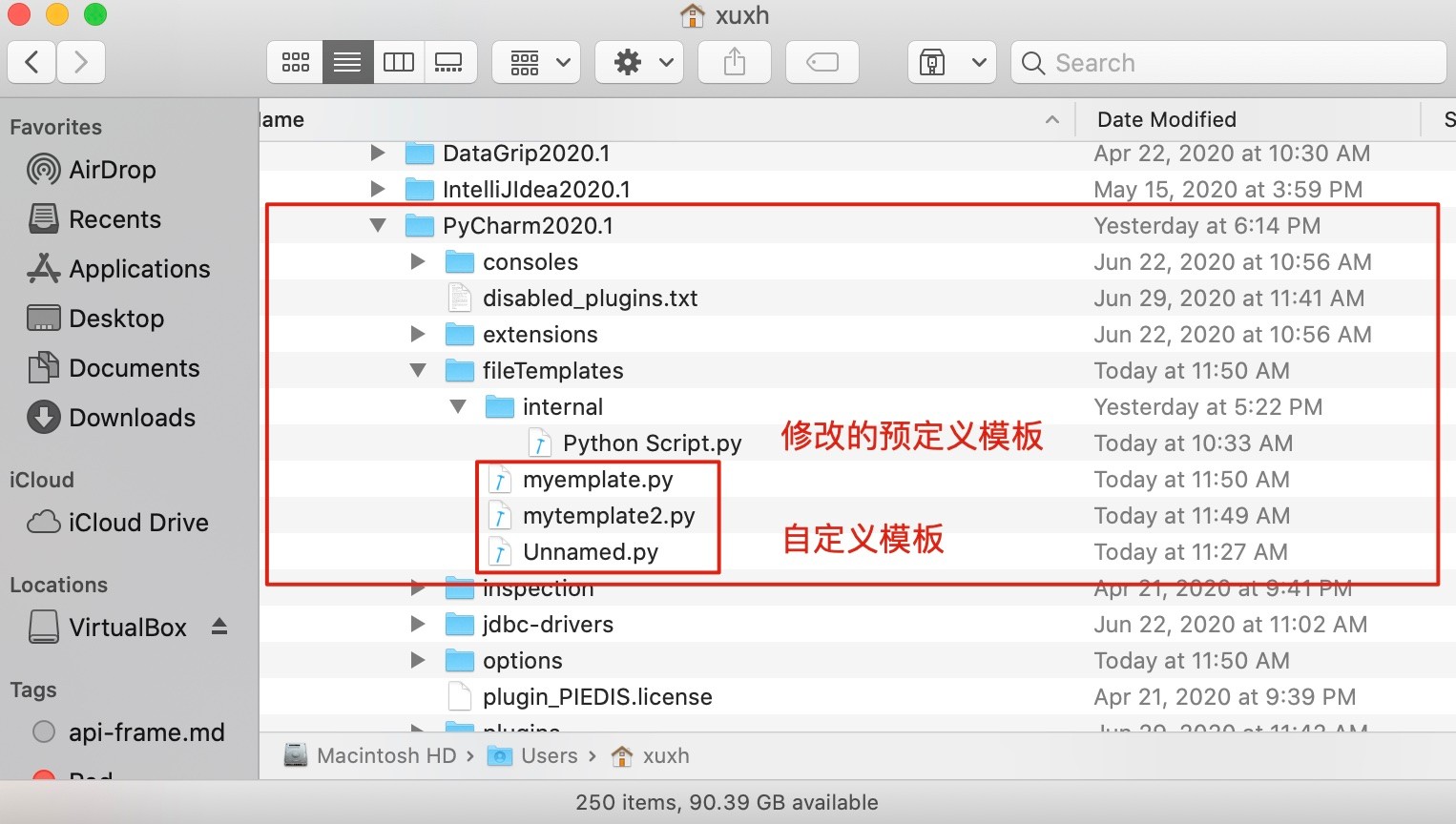Open Documents in the sidebar
Viewport: 1456px width, 824px height.
click(114, 368)
